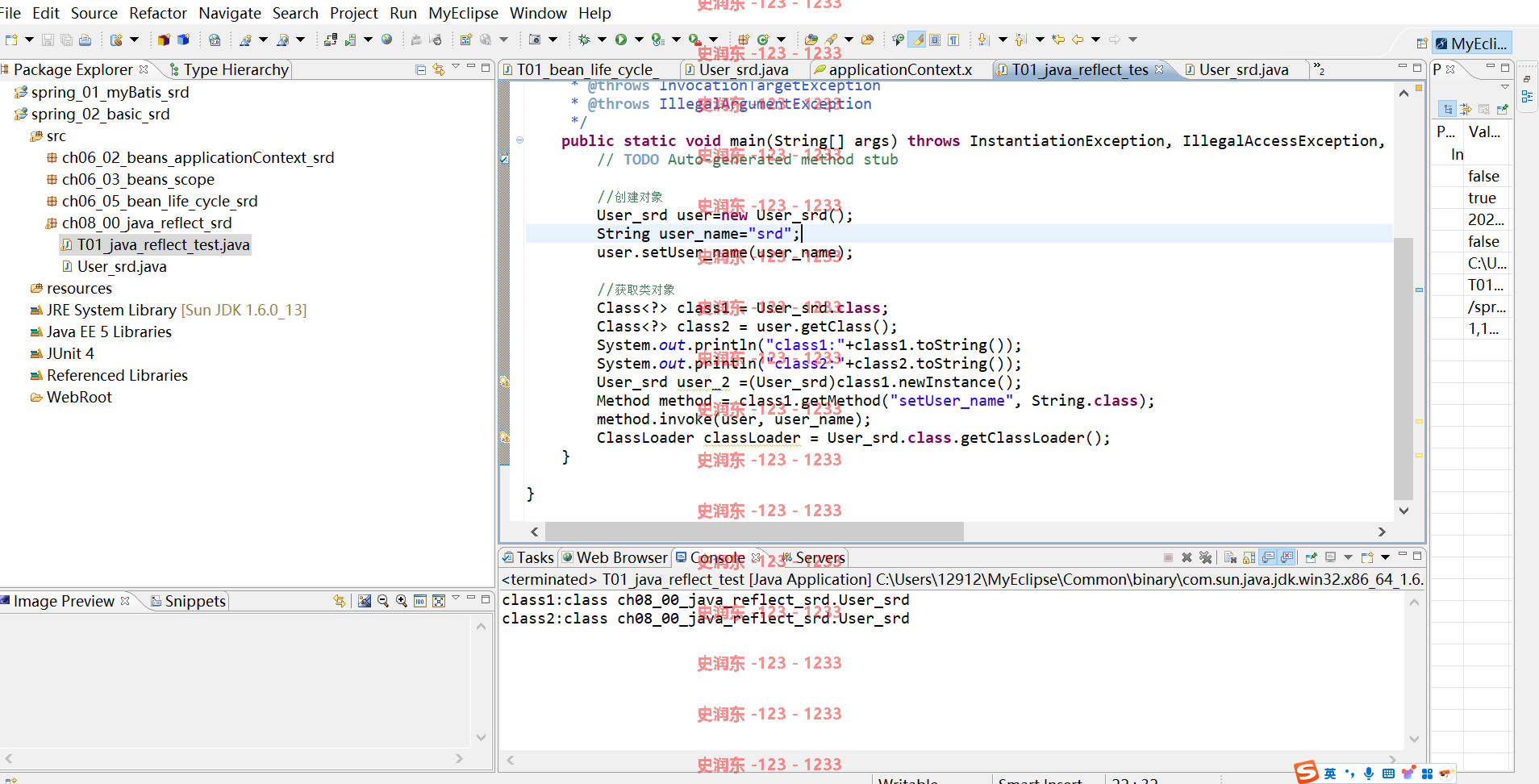1539x784 pixels.
Task: Click the capture snapshot camera icon
Action: [x=535, y=40]
